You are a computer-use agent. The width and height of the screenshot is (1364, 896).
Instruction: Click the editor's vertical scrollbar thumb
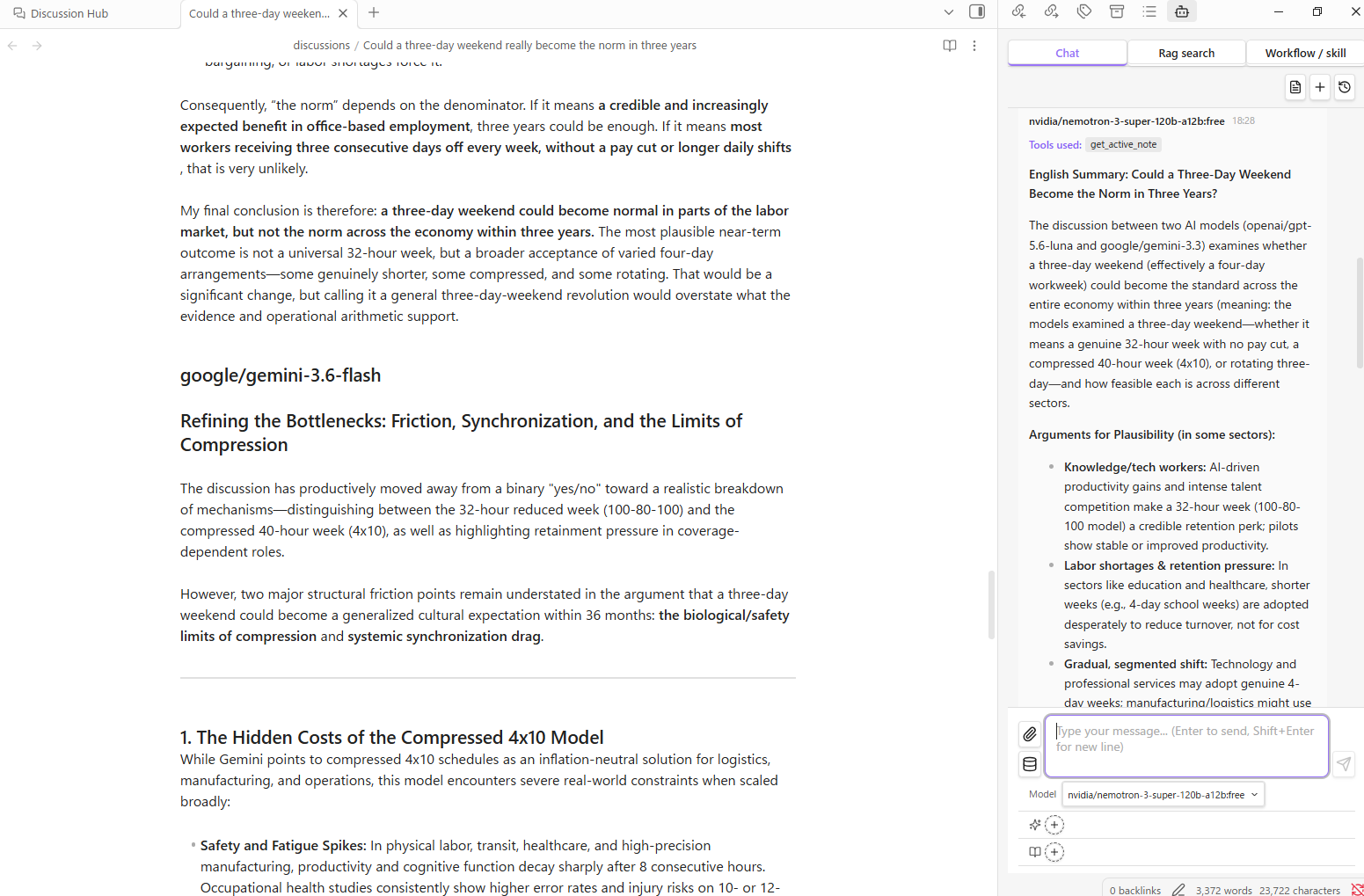pos(991,605)
